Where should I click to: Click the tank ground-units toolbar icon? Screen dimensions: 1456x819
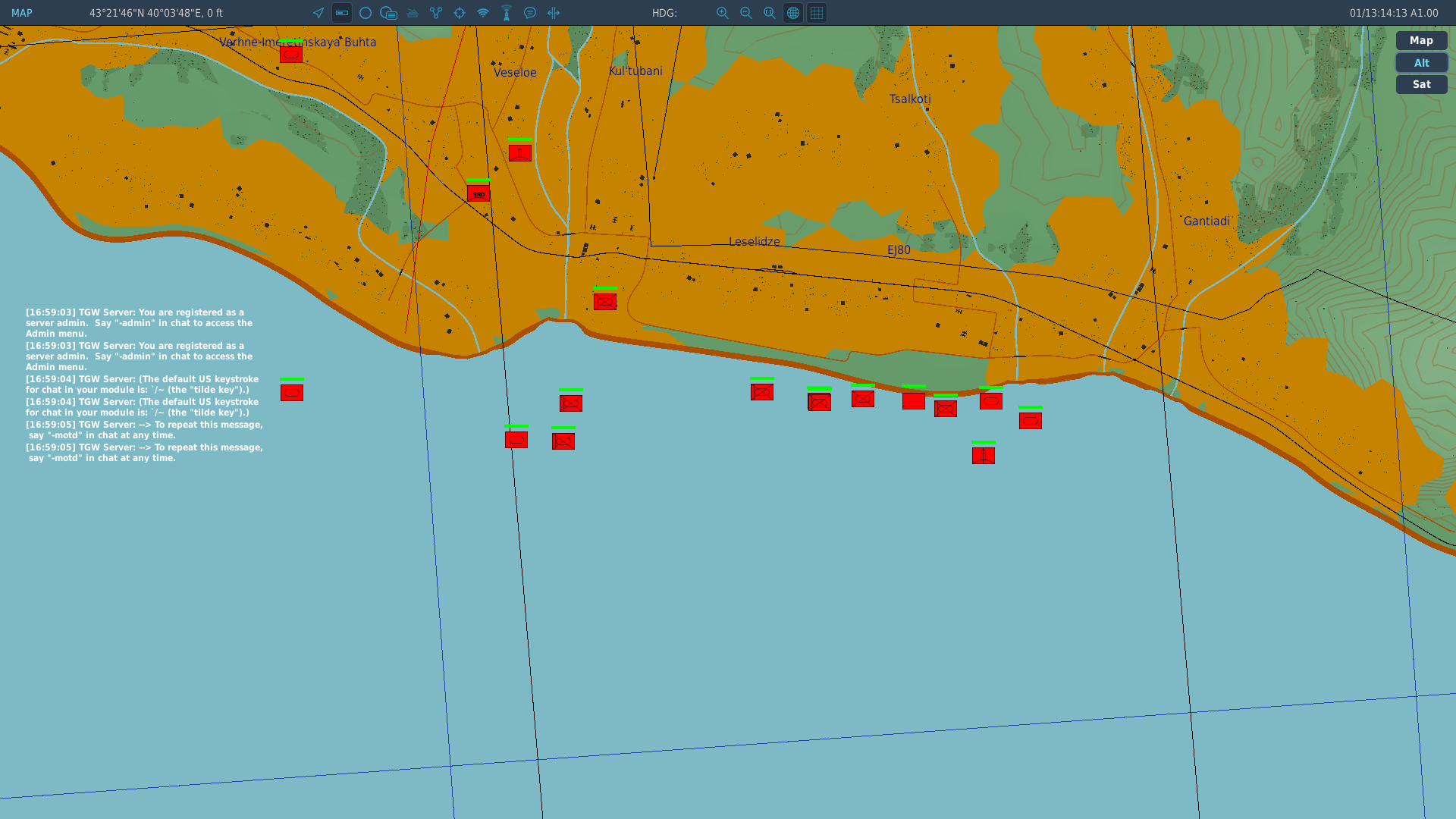(x=413, y=13)
